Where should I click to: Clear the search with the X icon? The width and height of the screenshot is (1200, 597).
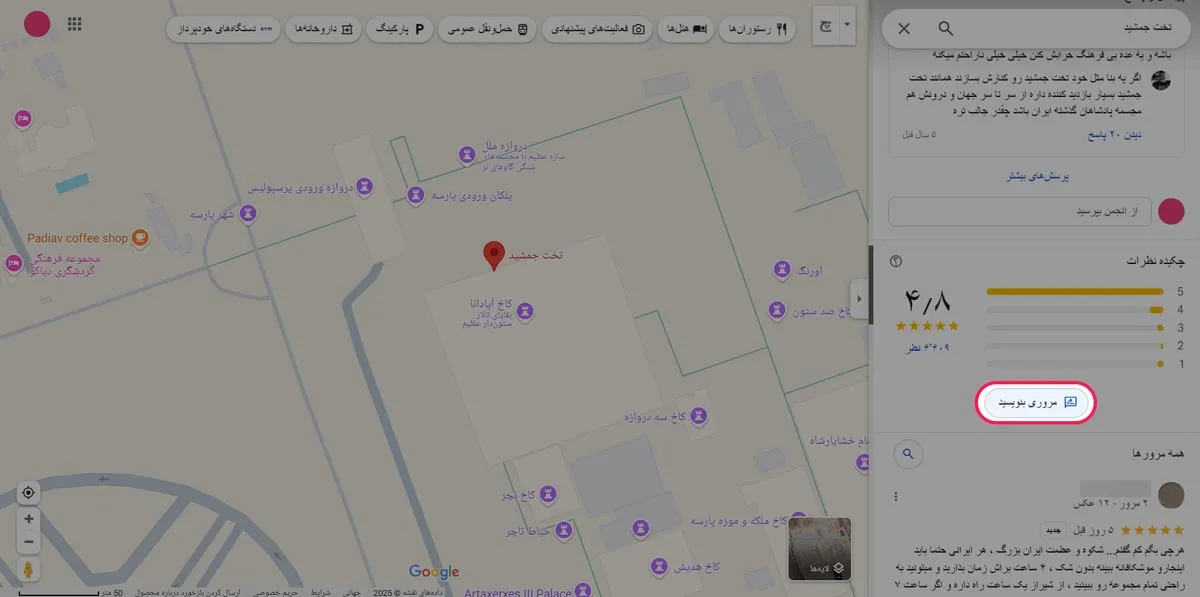[904, 29]
